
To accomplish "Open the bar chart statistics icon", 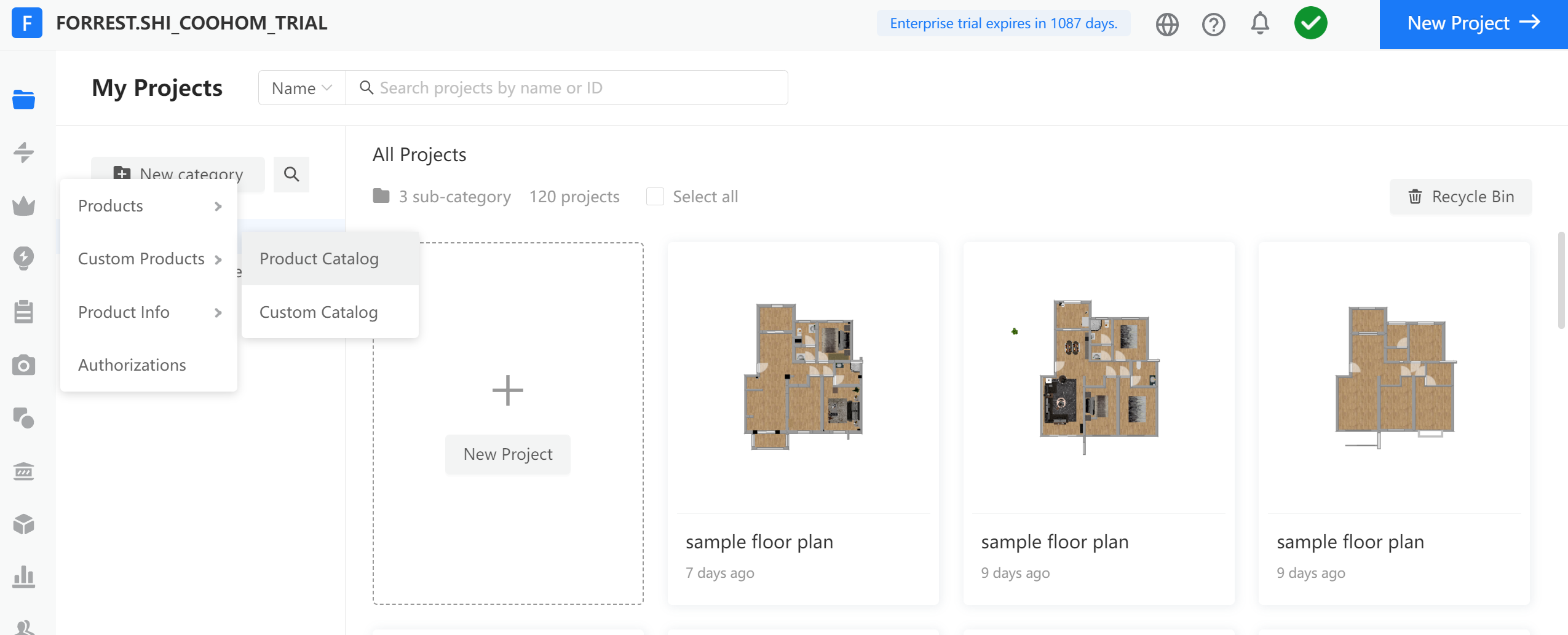I will [23, 577].
